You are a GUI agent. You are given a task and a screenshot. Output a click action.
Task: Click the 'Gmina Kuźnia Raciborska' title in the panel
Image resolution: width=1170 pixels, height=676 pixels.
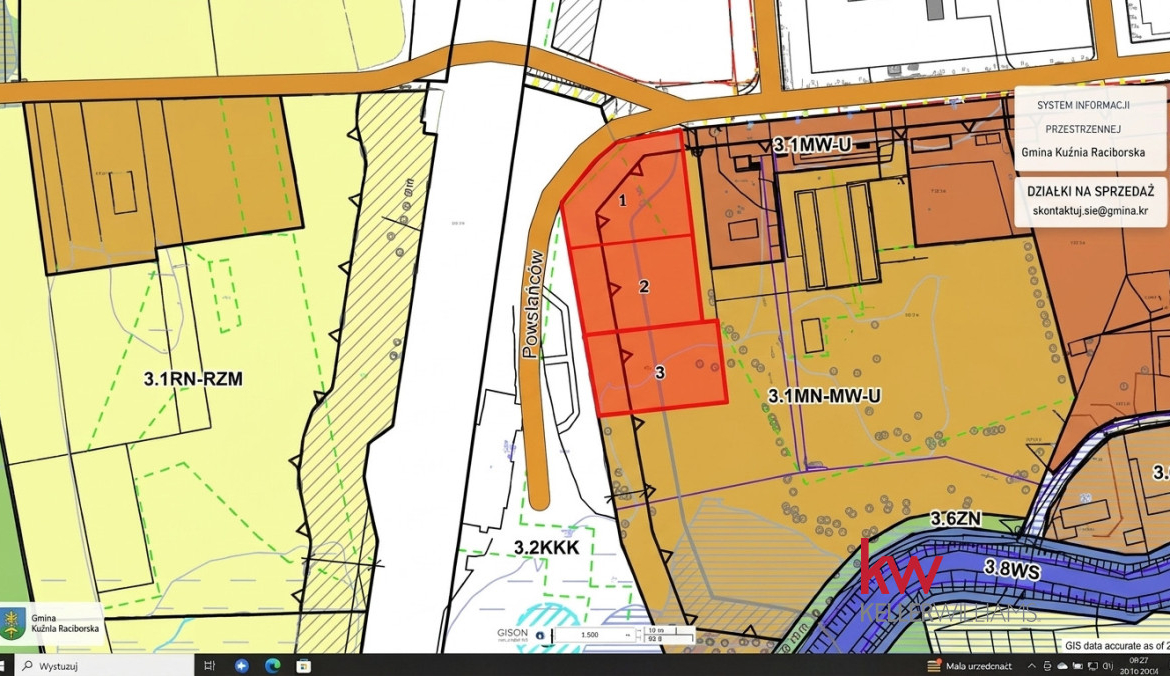pyautogui.click(x=1083, y=152)
